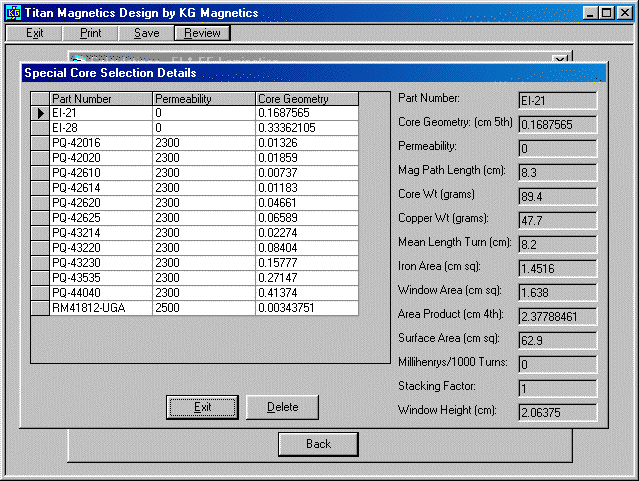Click the Mean Length Turn field 8.2
The height and width of the screenshot is (481, 639).
pos(558,245)
